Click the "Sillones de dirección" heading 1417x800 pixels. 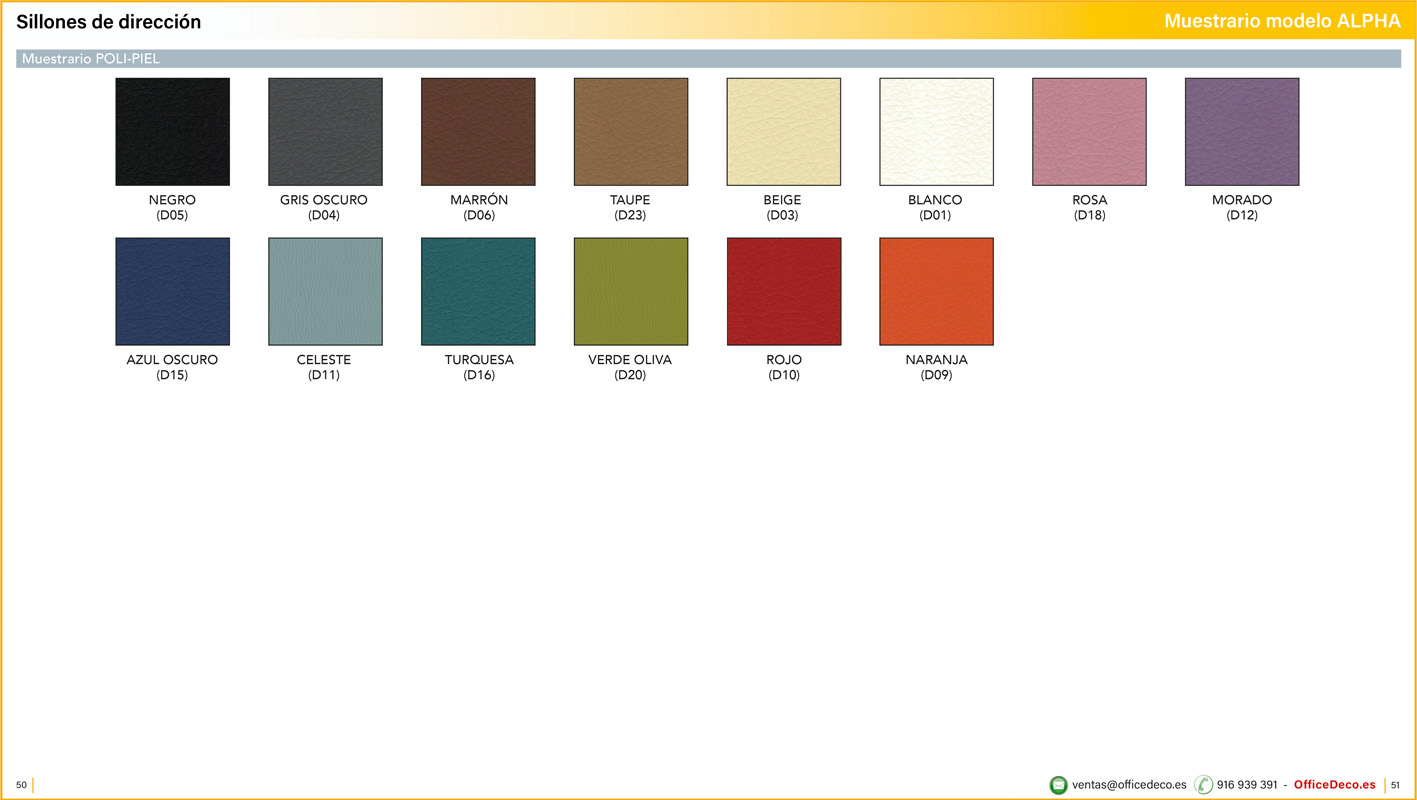pos(108,22)
